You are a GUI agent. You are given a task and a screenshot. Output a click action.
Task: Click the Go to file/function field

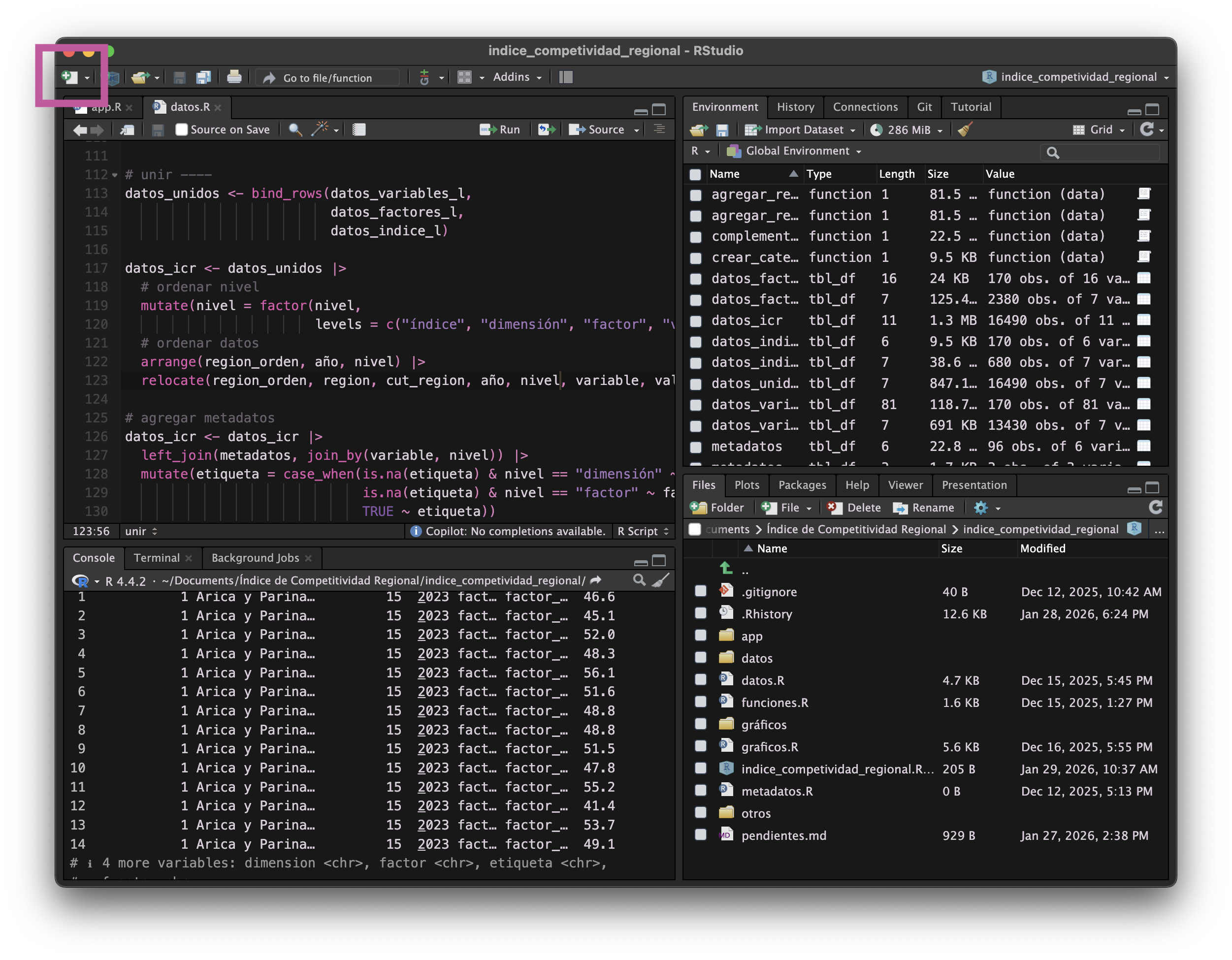click(329, 78)
